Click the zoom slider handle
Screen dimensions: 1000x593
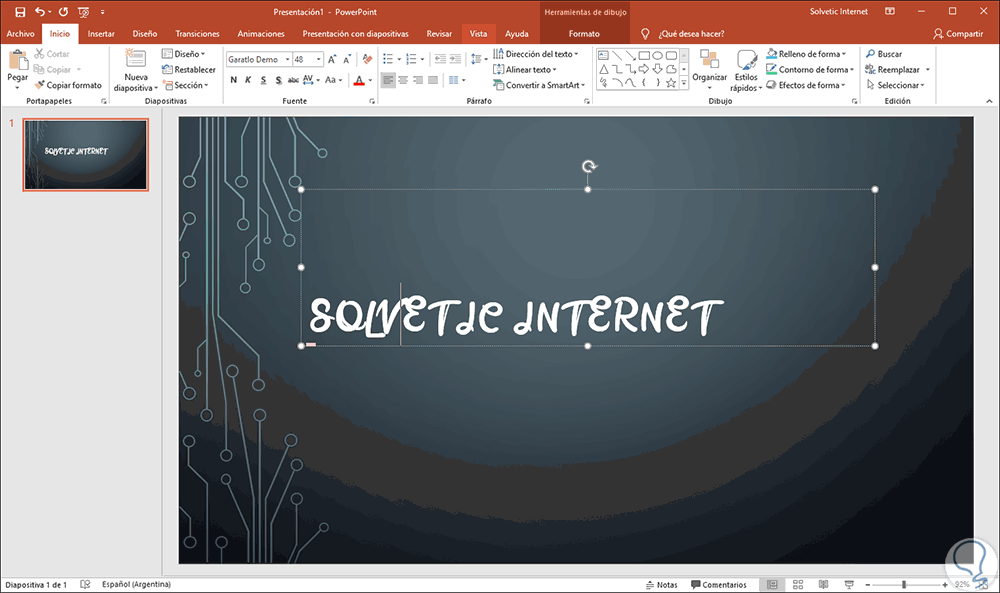[x=904, y=584]
